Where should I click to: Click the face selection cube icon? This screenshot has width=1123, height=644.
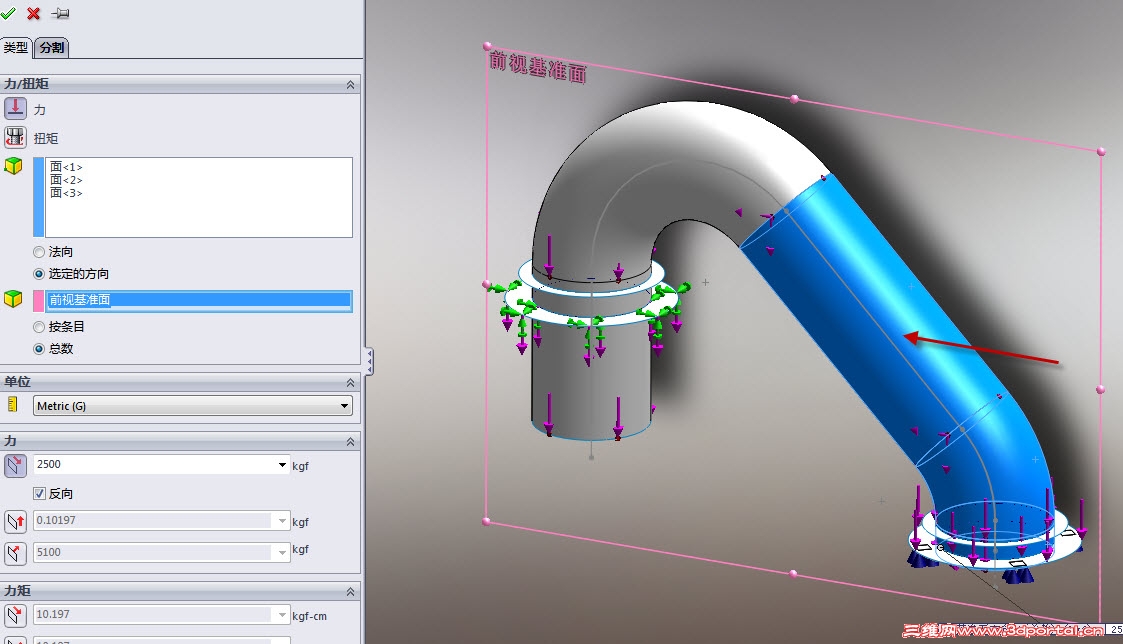[14, 166]
